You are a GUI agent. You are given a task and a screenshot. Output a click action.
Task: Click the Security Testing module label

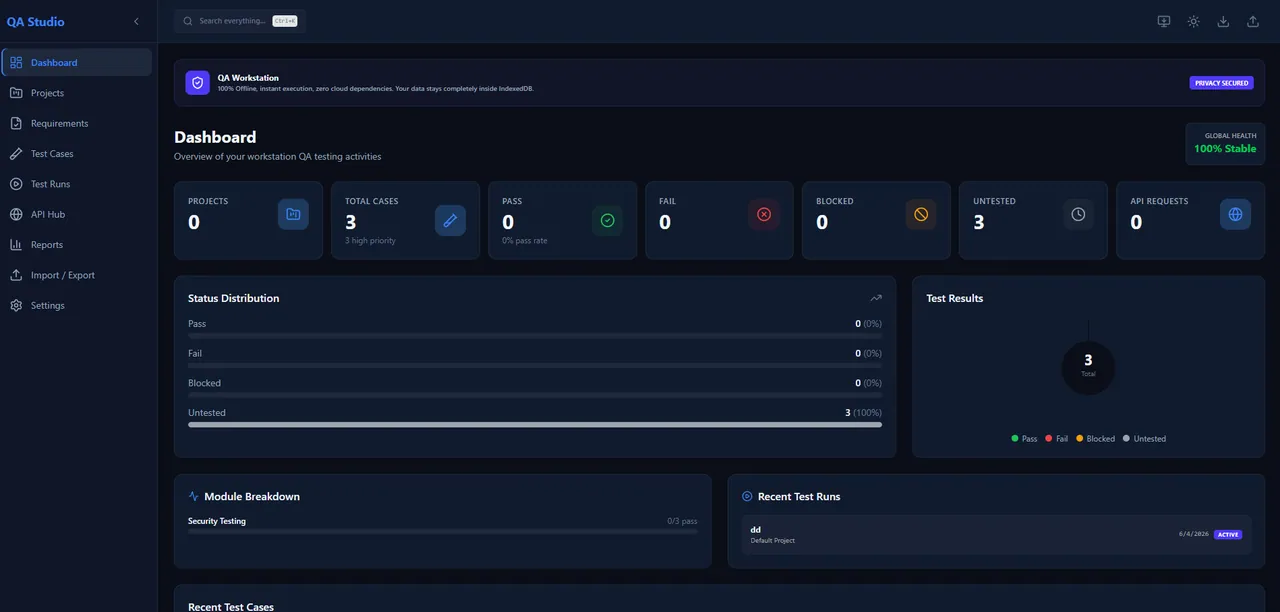pyautogui.click(x=217, y=521)
